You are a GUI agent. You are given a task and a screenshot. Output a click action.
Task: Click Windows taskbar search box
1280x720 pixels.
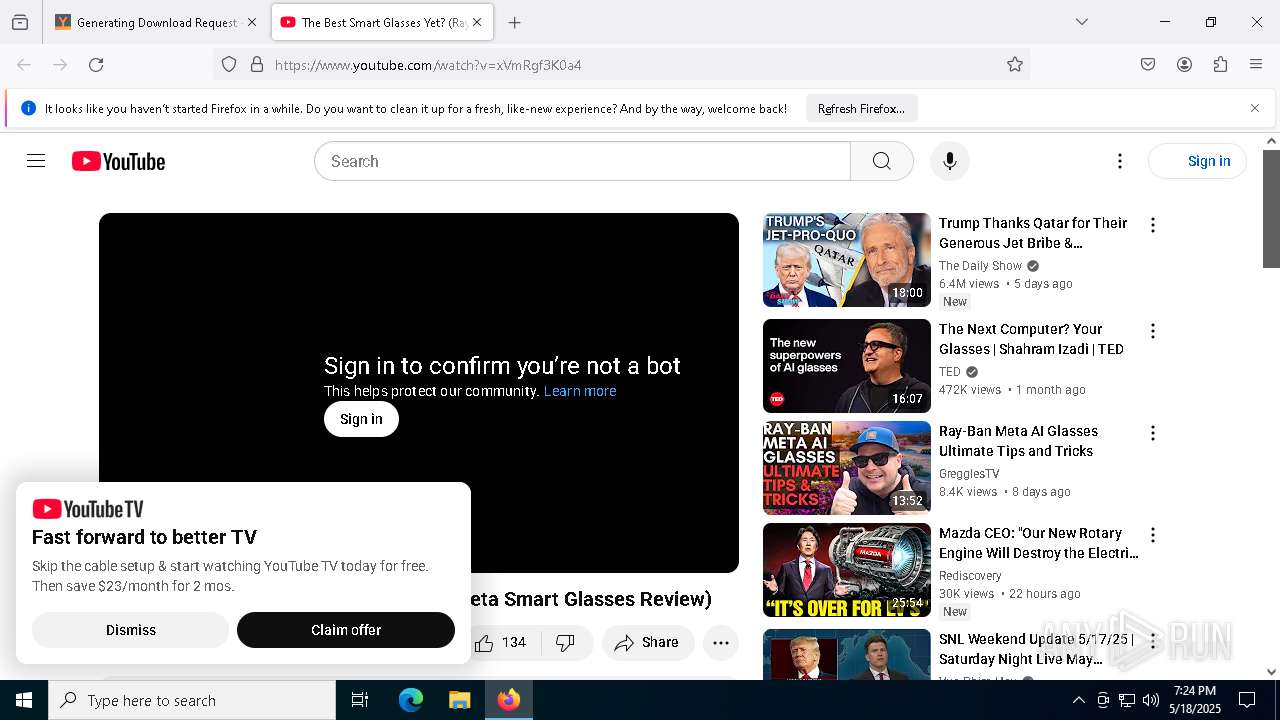coord(192,700)
